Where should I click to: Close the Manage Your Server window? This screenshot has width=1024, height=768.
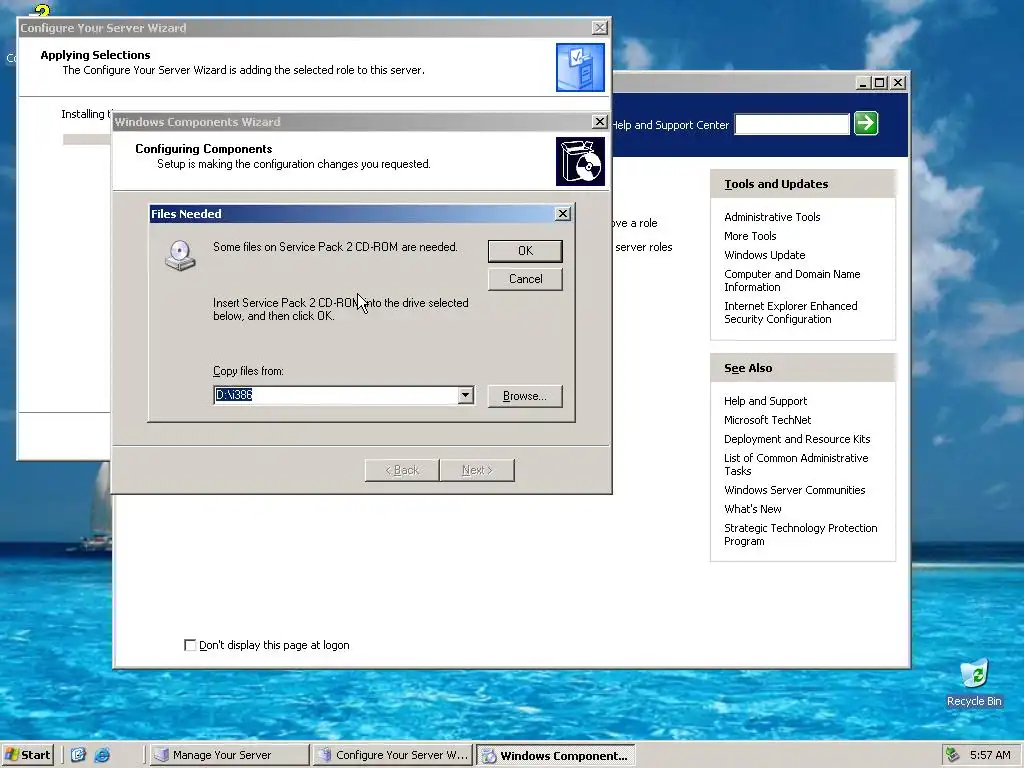pos(898,83)
